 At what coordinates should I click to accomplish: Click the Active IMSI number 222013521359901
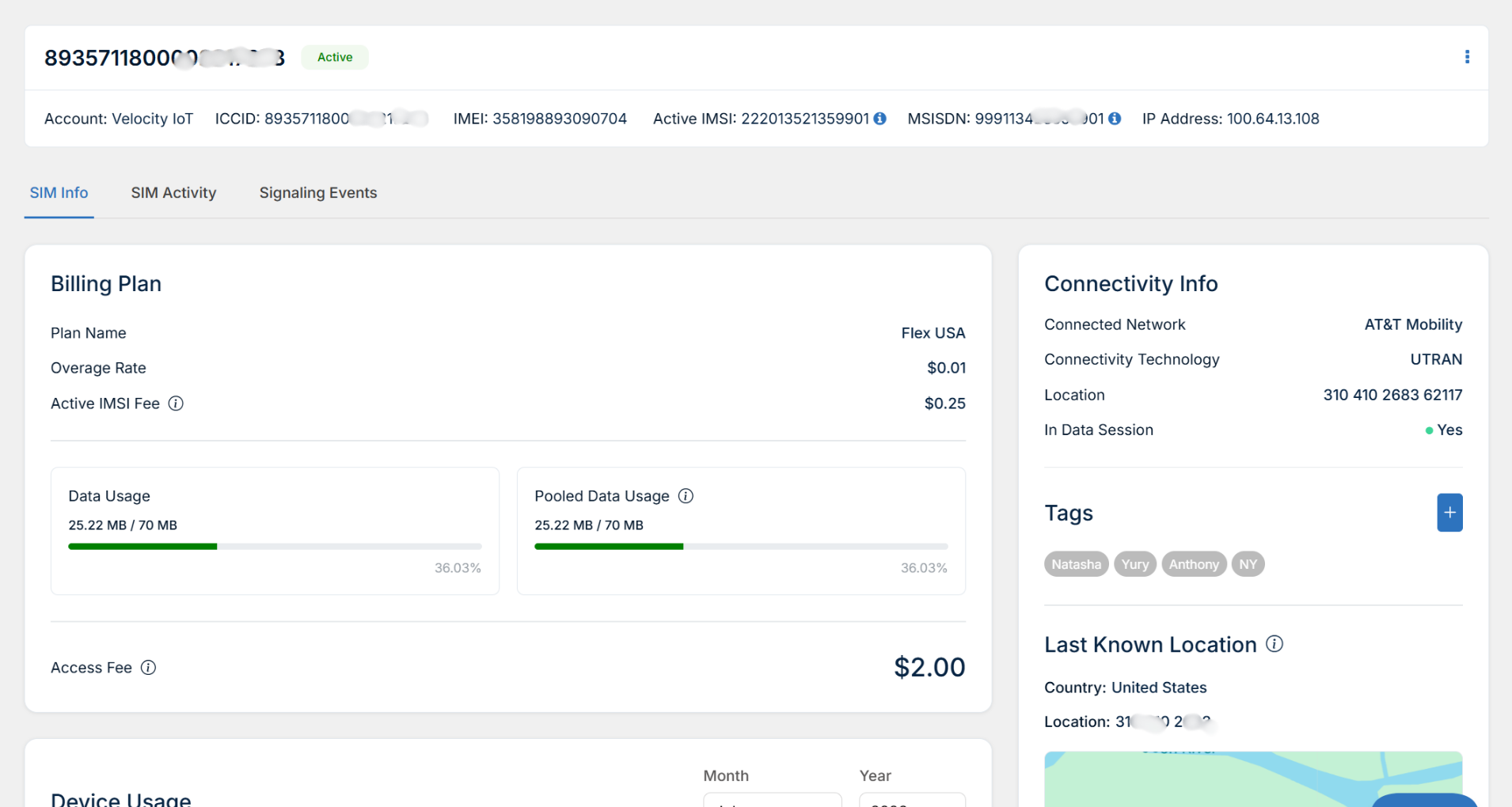[x=805, y=119]
